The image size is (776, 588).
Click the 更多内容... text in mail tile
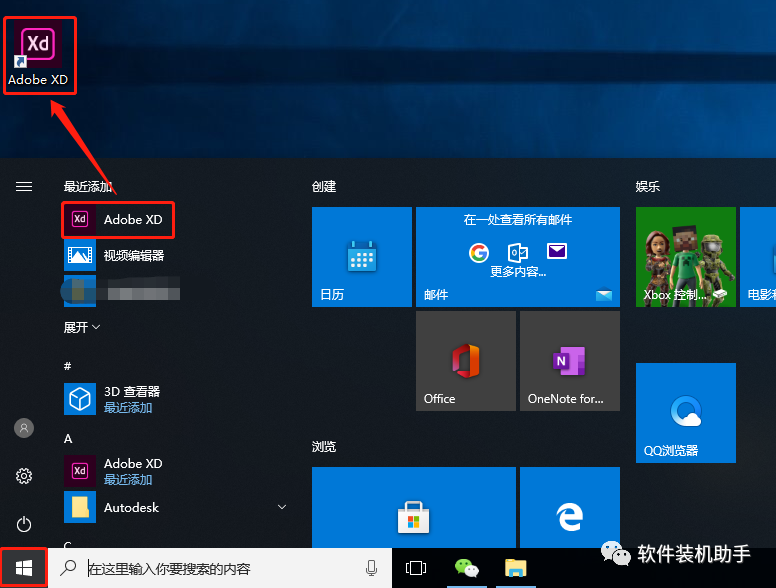tap(518, 271)
